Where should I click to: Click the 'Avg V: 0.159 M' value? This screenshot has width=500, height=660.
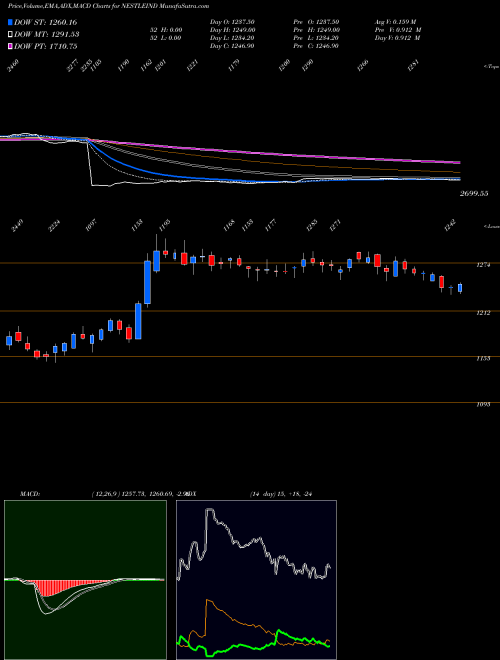point(395,22)
